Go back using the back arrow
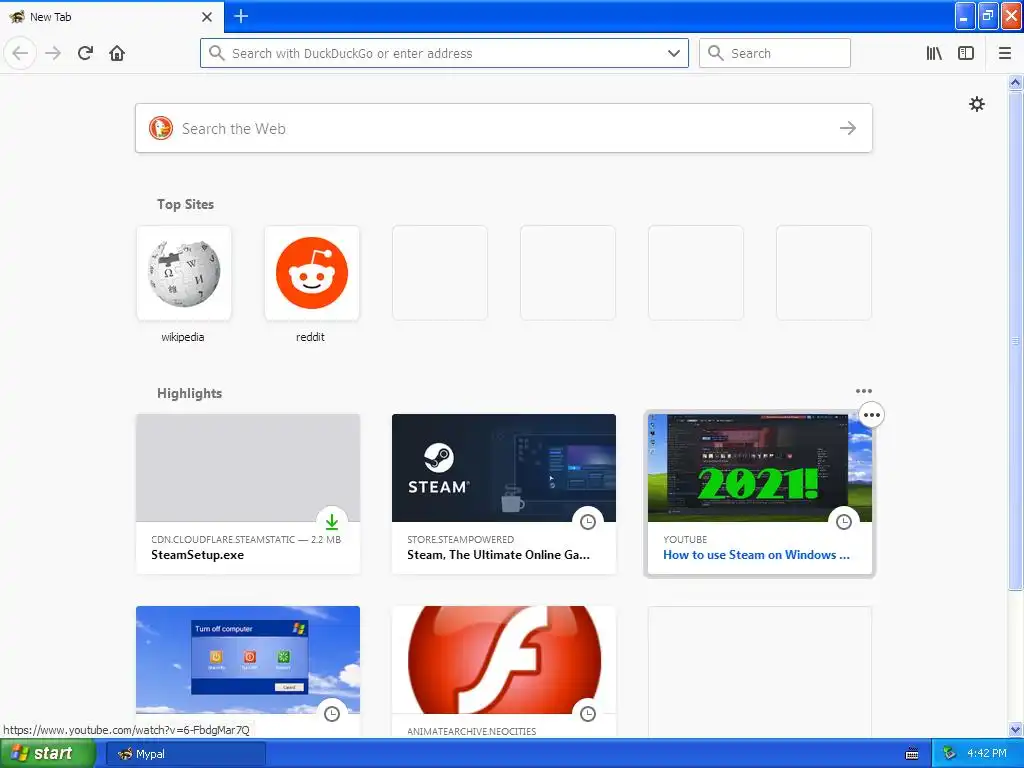The height and width of the screenshot is (768, 1024). tap(20, 53)
